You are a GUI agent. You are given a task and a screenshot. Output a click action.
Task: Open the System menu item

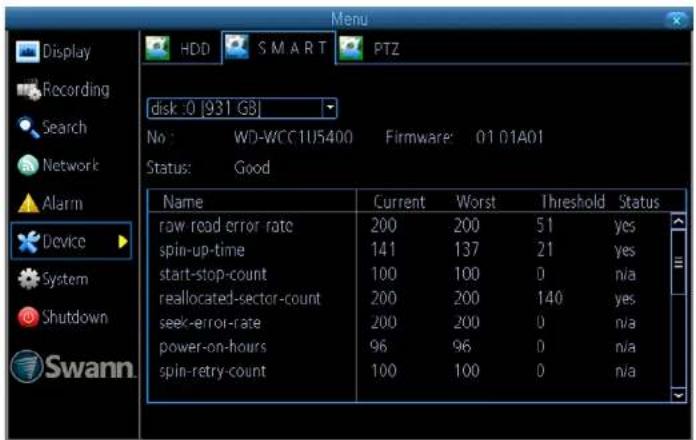65,279
